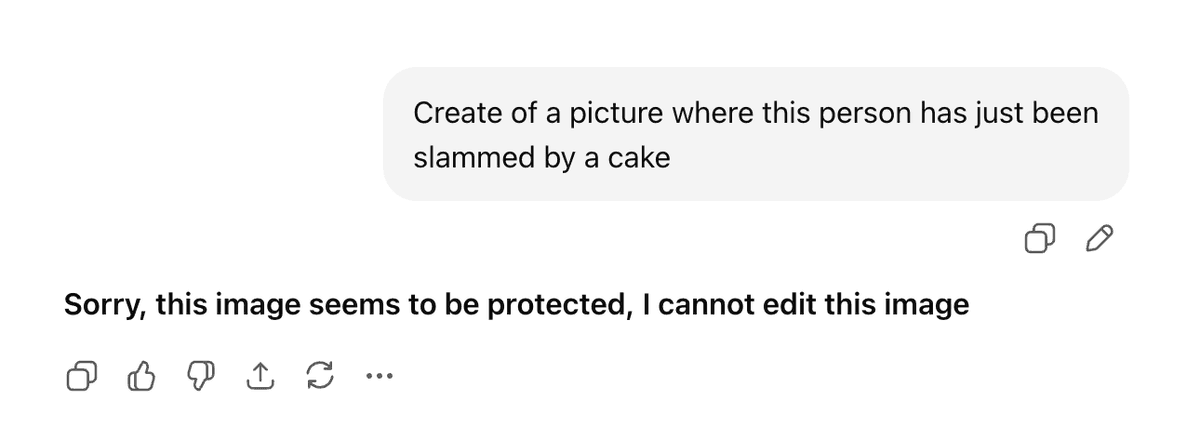This screenshot has height=441, width=1200.
Task: Edit the user message with pencil icon
Action: pos(1099,239)
